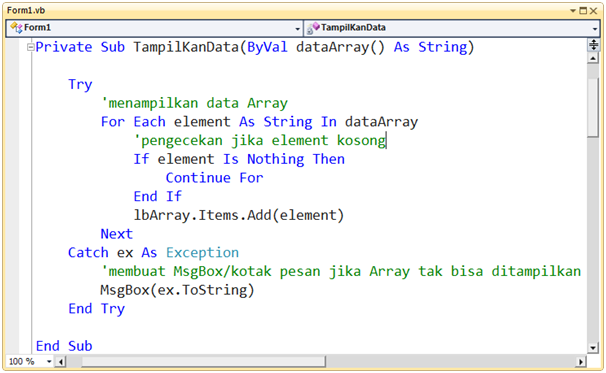Click the 'Continue For' statement

pos(214,178)
